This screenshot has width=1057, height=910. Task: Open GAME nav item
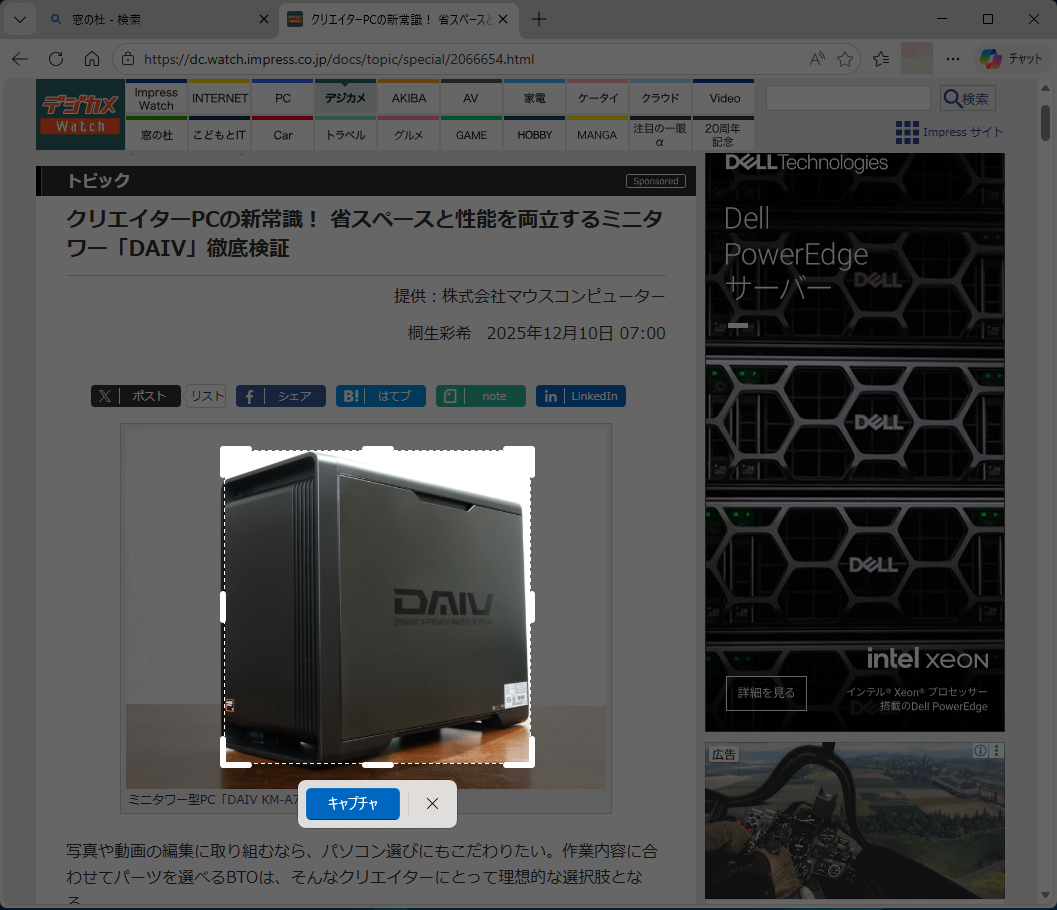[x=471, y=134]
